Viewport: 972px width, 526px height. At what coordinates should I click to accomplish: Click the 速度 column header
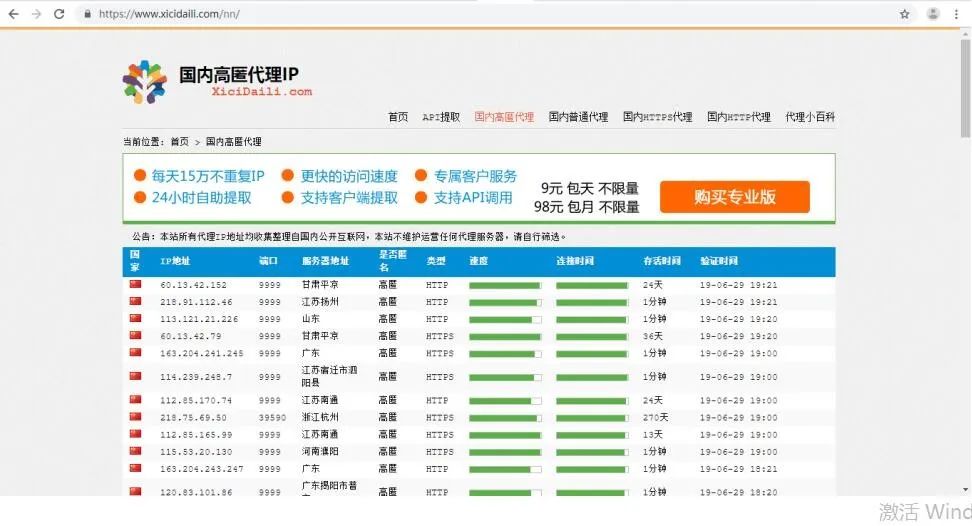click(479, 261)
